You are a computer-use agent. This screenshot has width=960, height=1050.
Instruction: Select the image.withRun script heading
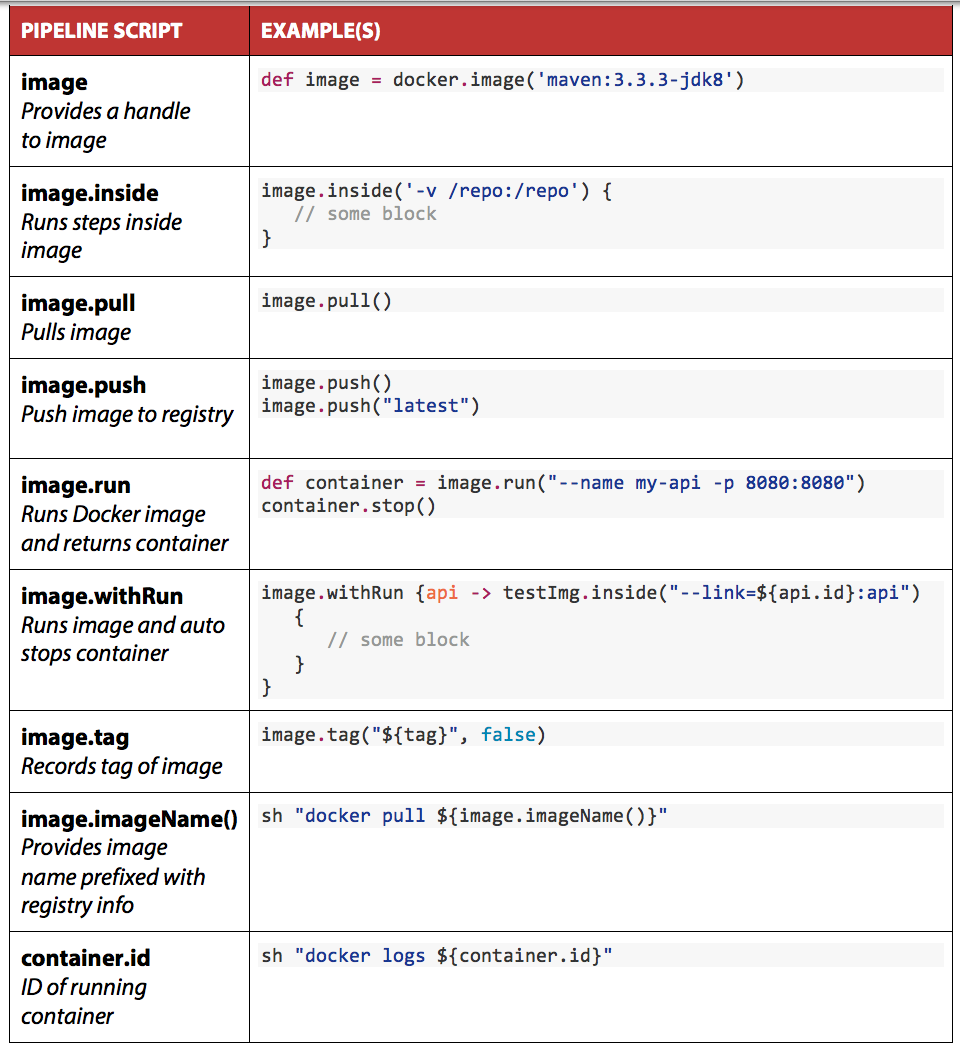102,596
